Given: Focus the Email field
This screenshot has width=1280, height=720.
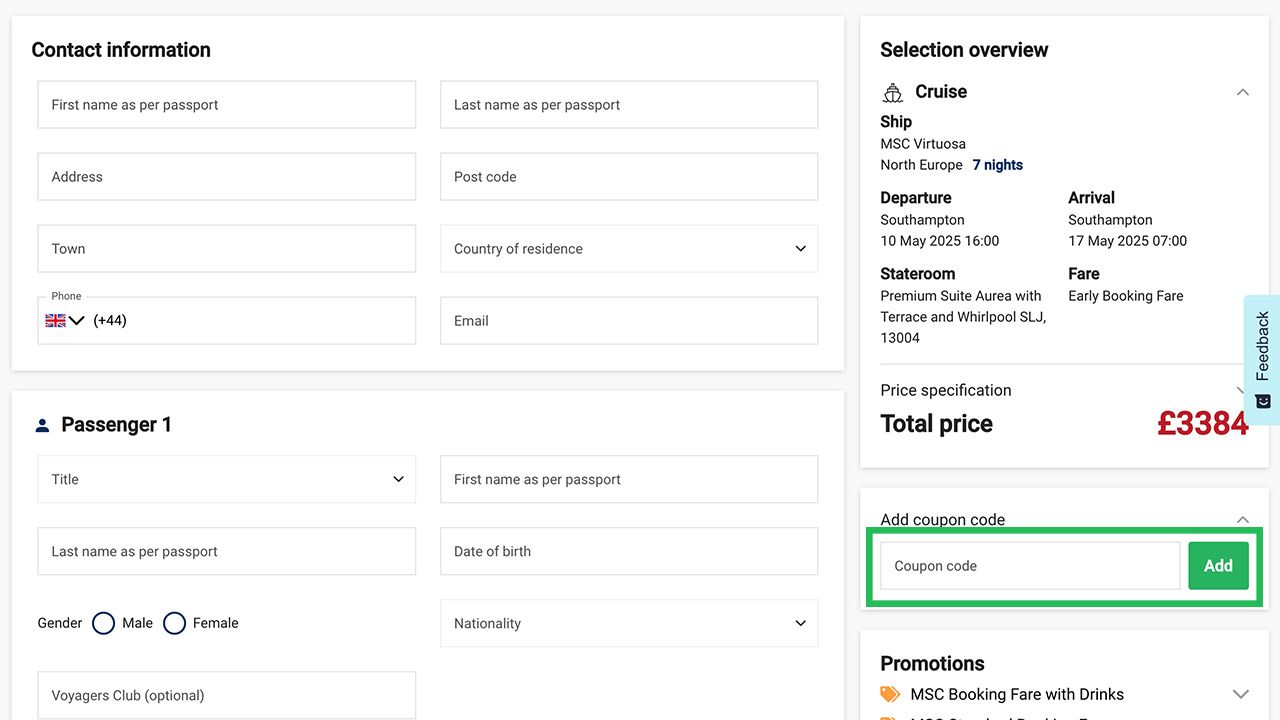Looking at the screenshot, I should [x=628, y=321].
